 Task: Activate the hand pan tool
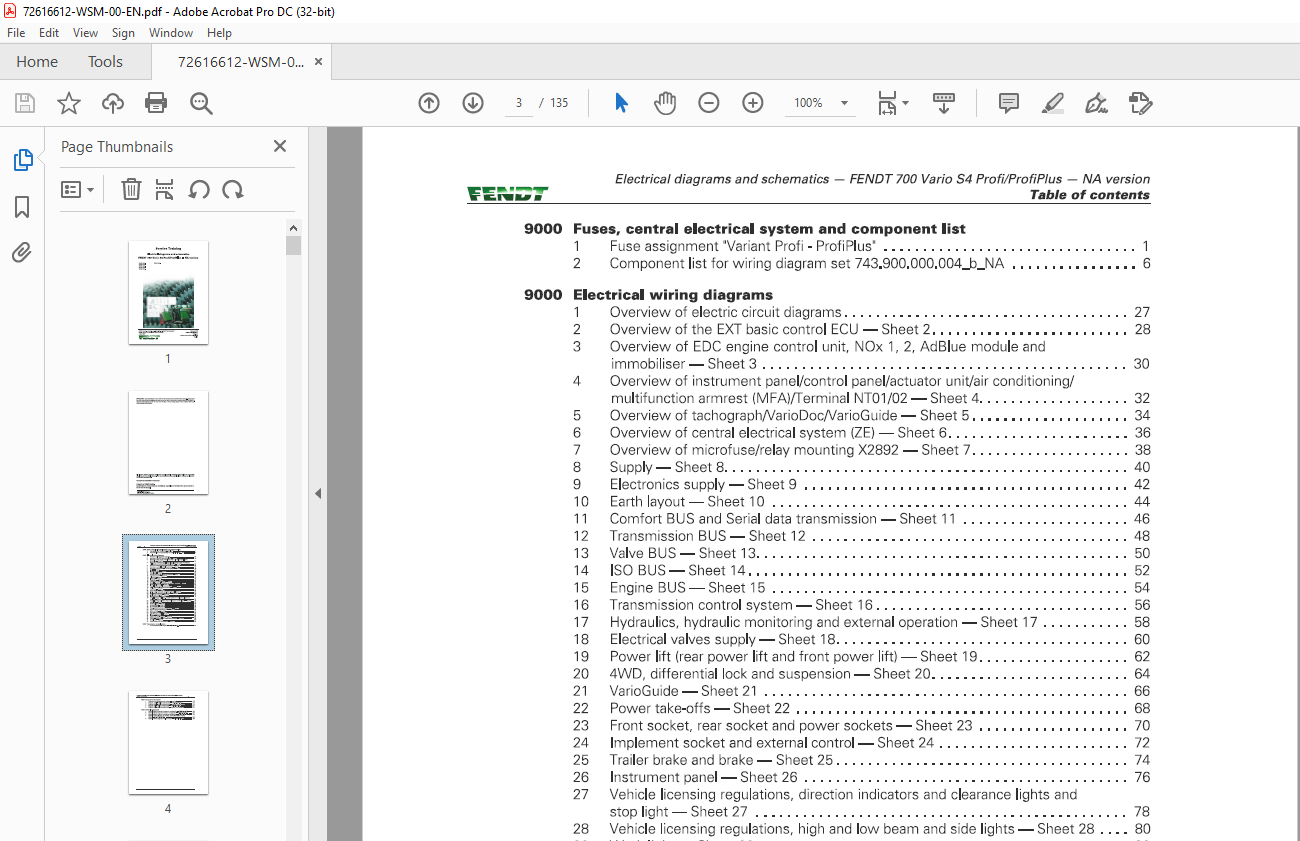tap(665, 103)
